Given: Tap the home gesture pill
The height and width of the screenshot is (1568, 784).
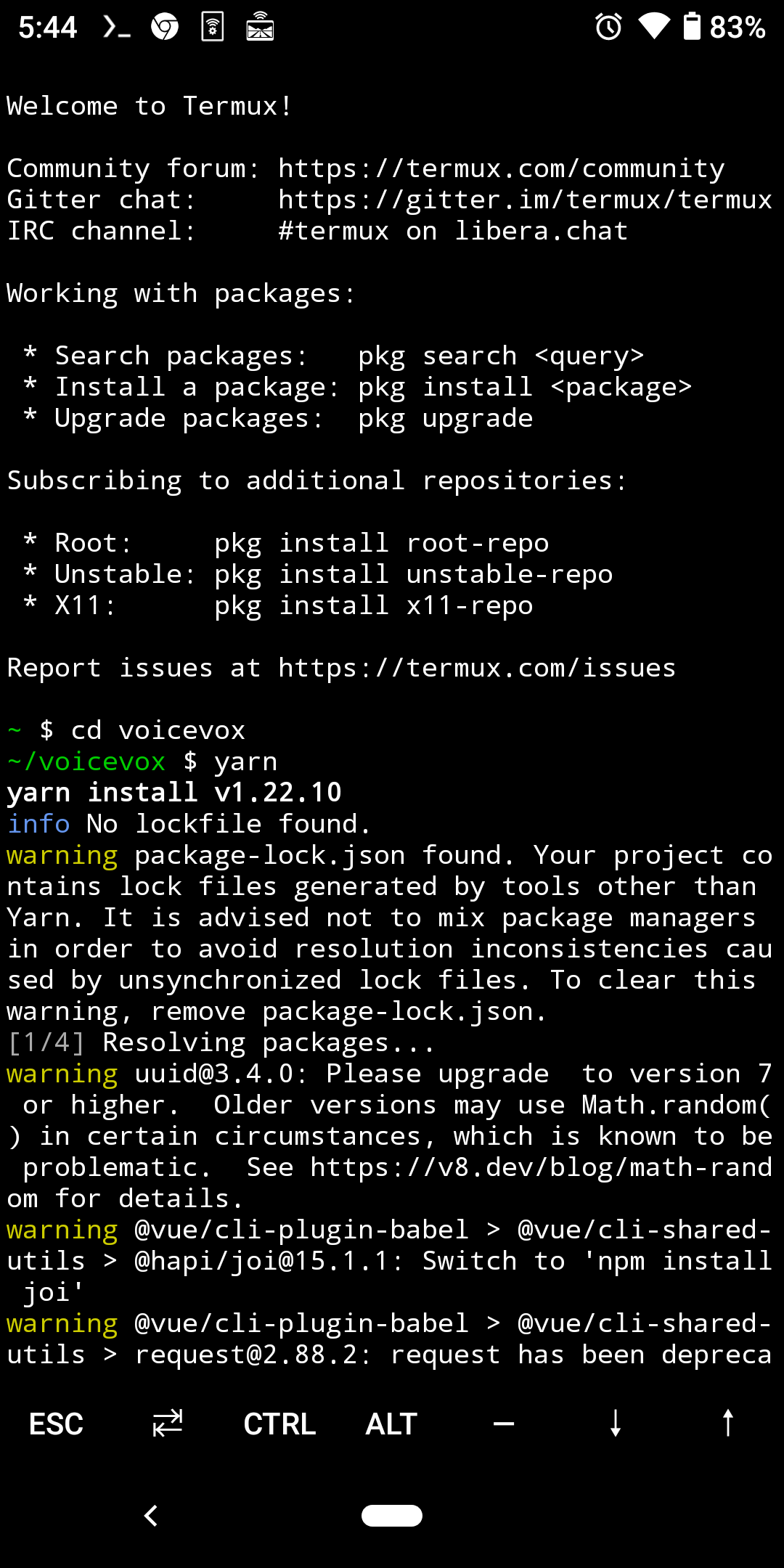Looking at the screenshot, I should 392,1515.
